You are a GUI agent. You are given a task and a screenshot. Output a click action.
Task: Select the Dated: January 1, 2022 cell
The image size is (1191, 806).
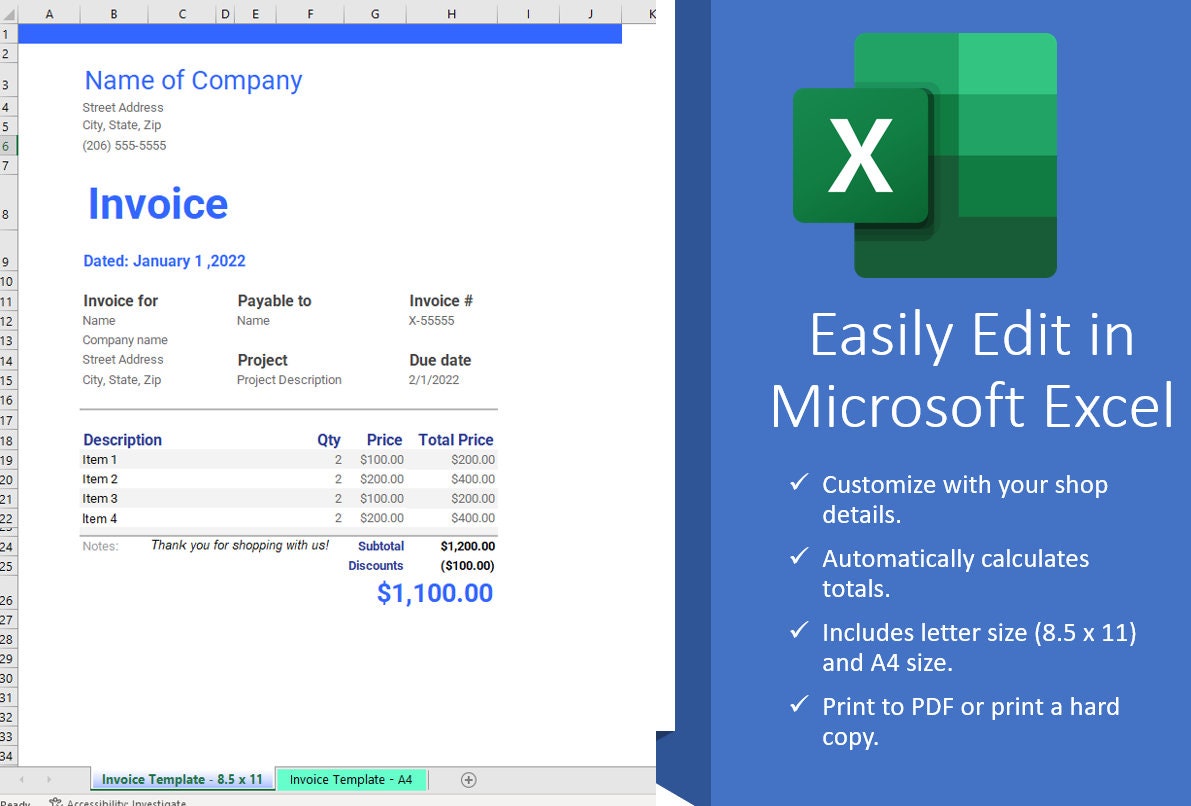(x=164, y=261)
